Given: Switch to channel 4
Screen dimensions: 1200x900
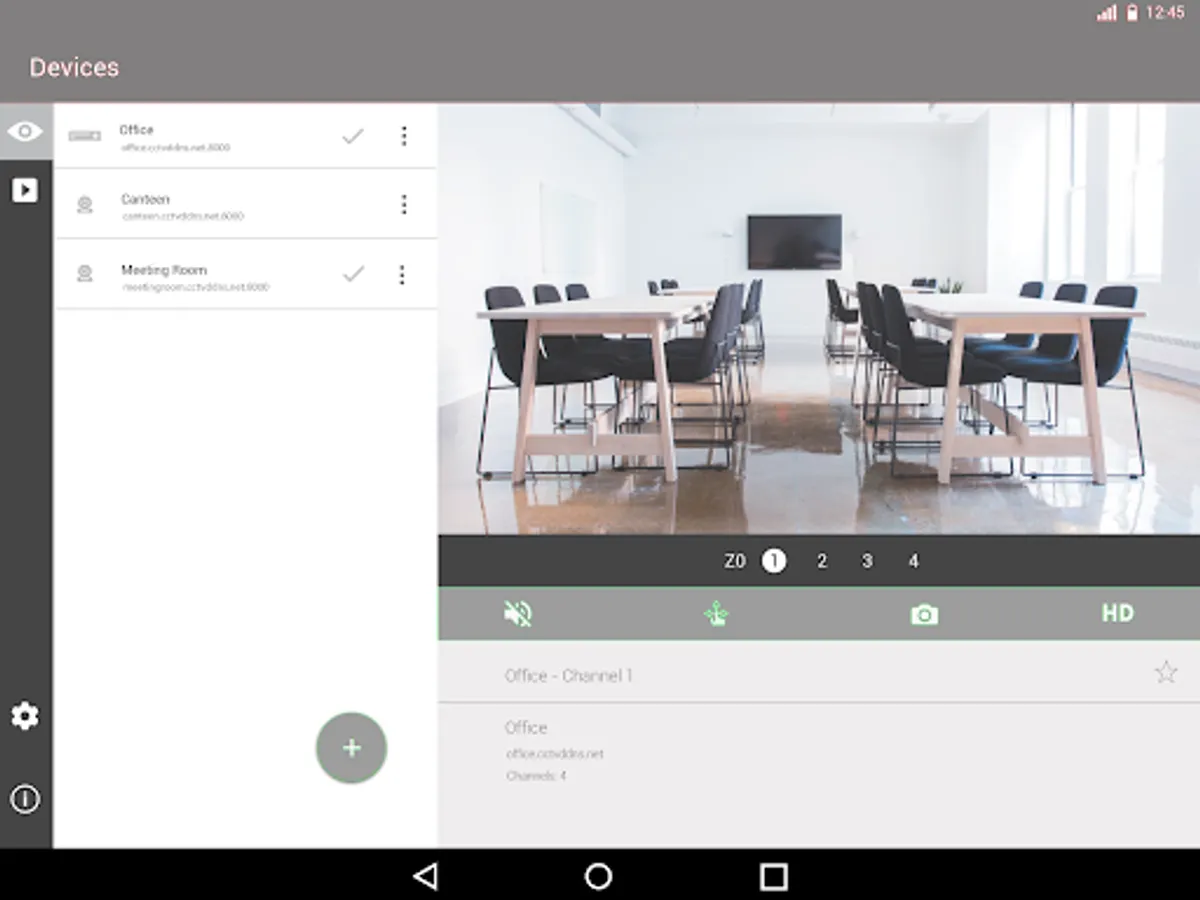Looking at the screenshot, I should (x=913, y=562).
